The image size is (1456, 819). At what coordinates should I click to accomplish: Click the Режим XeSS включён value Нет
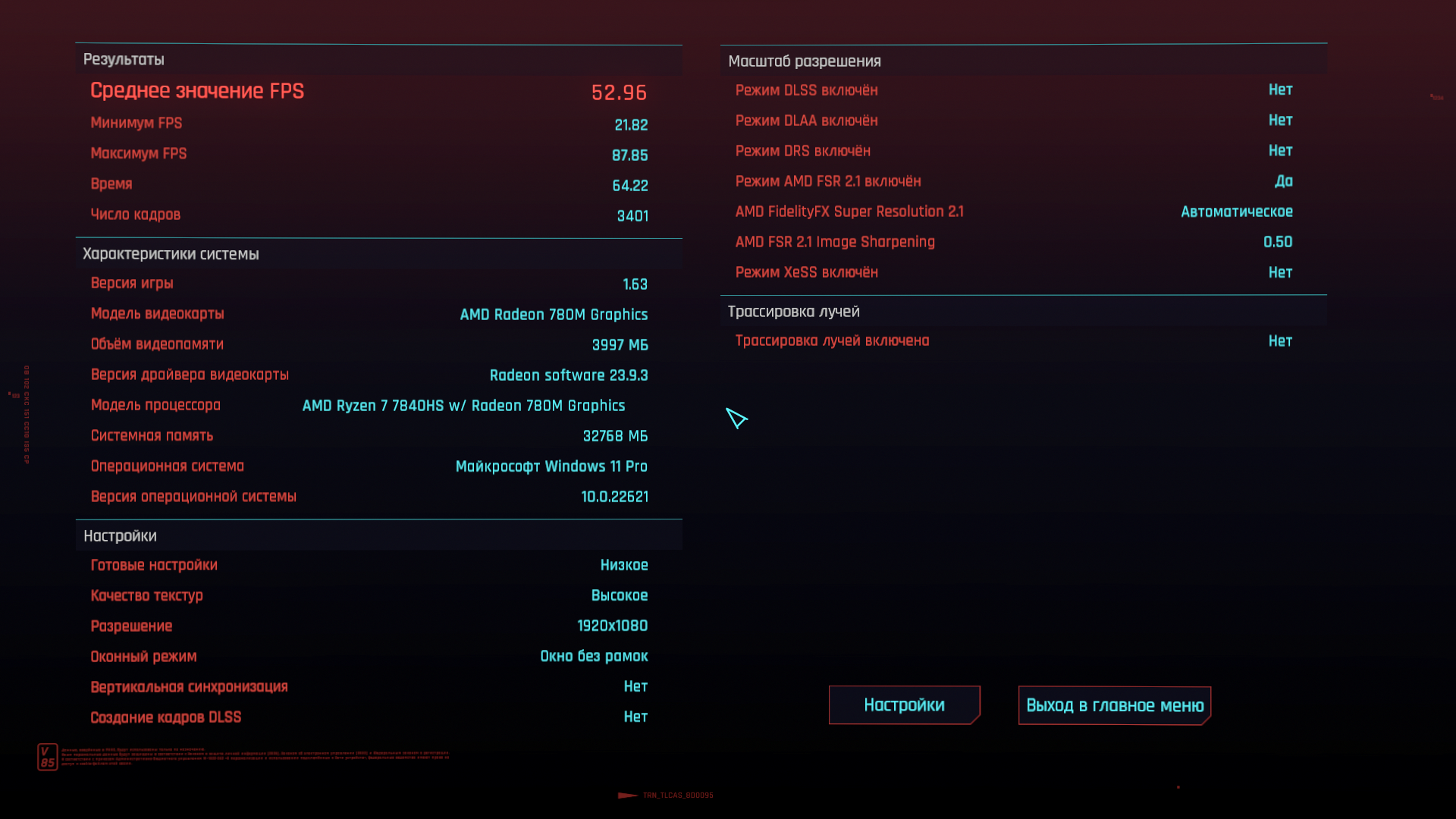[x=1280, y=272]
